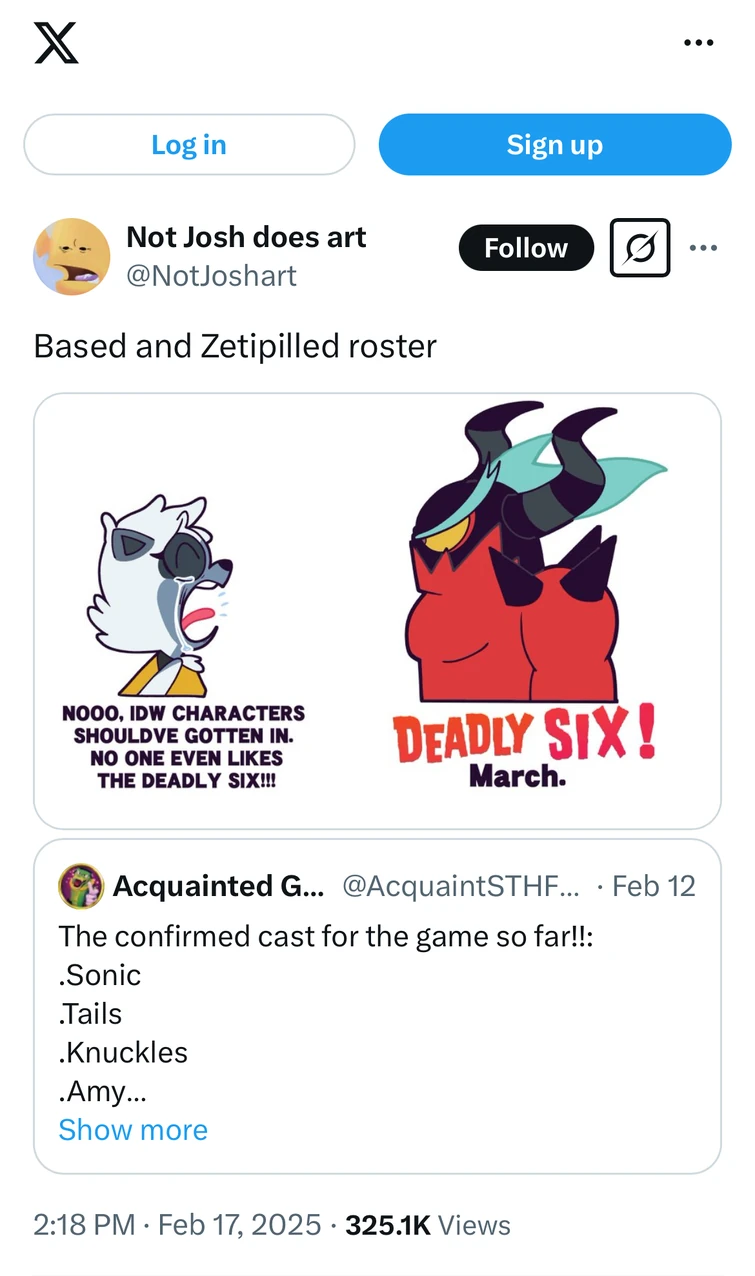Click the Not Josh does art display name
Viewport: 755px width, 1276px height.
[x=246, y=237]
